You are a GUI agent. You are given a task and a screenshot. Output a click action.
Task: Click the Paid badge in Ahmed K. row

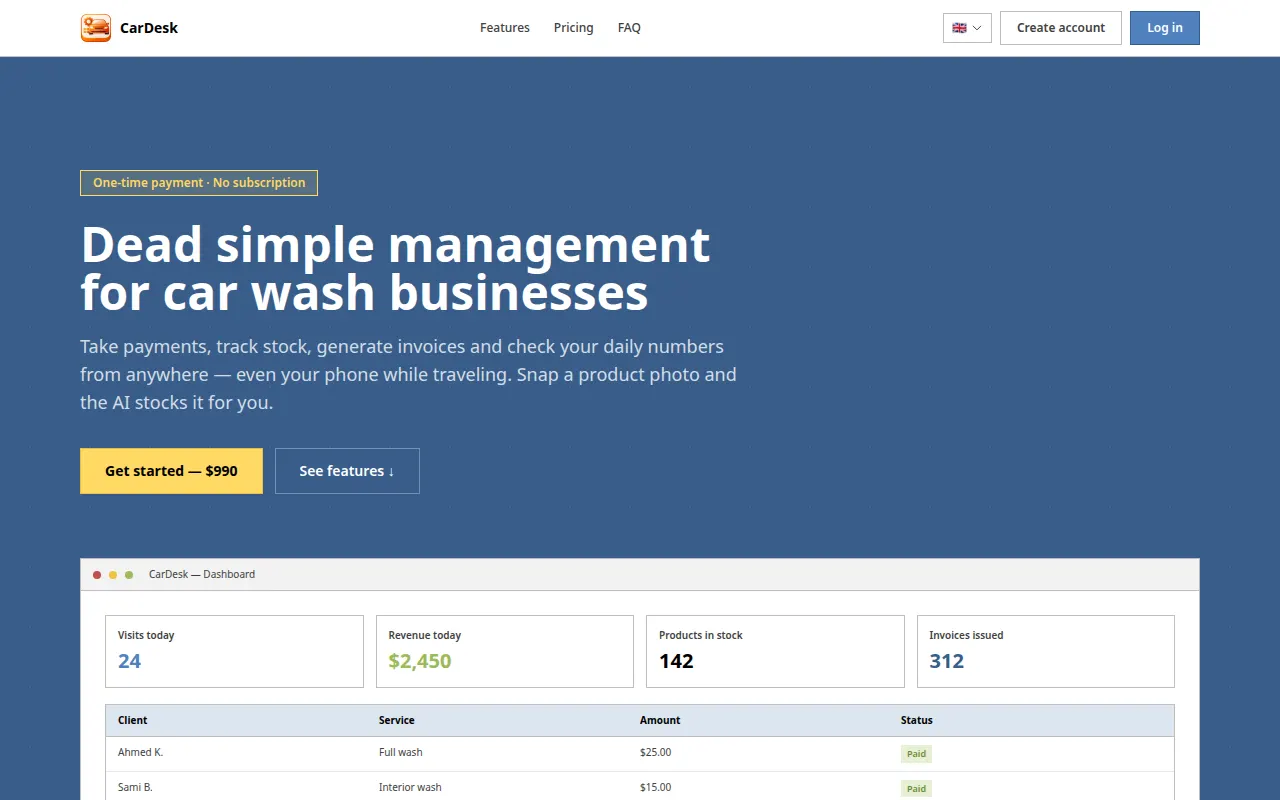[x=916, y=754]
